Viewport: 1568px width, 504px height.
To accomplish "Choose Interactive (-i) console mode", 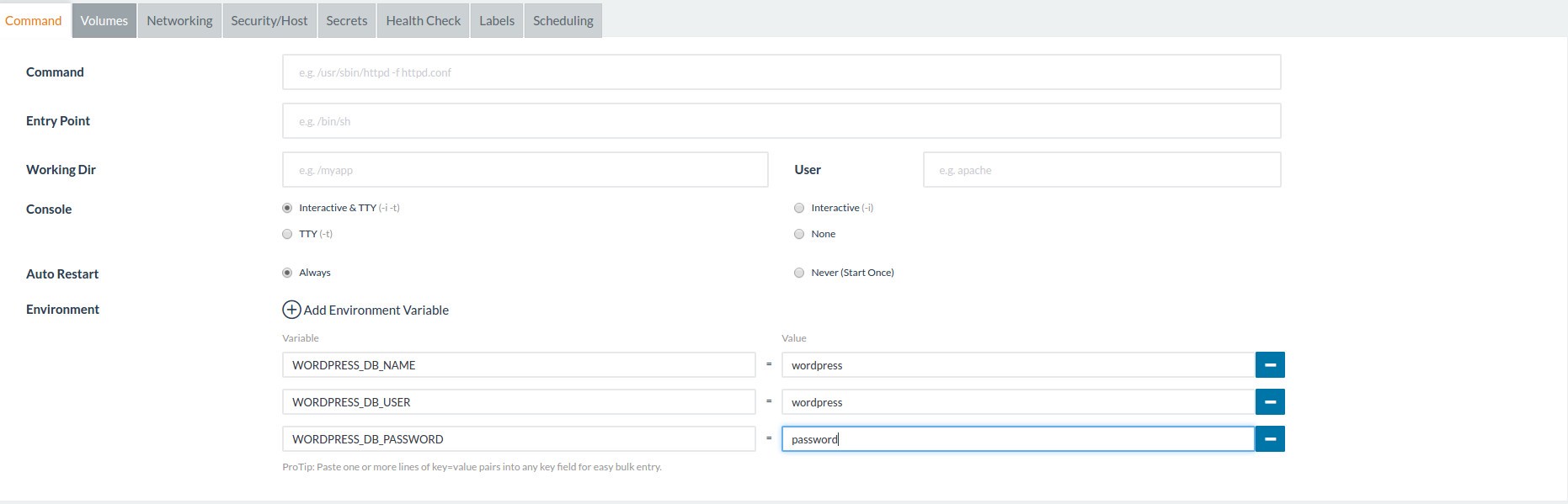I will 799,208.
